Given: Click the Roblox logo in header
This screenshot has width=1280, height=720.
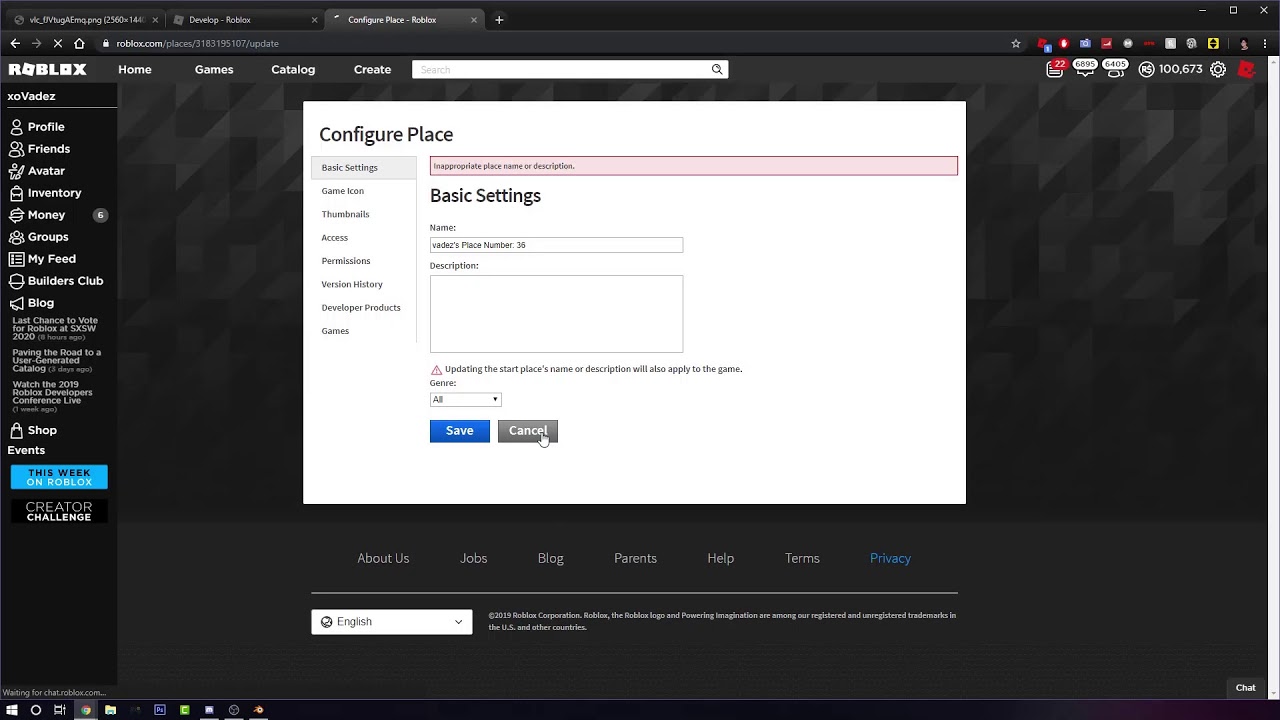Looking at the screenshot, I should click(x=47, y=70).
